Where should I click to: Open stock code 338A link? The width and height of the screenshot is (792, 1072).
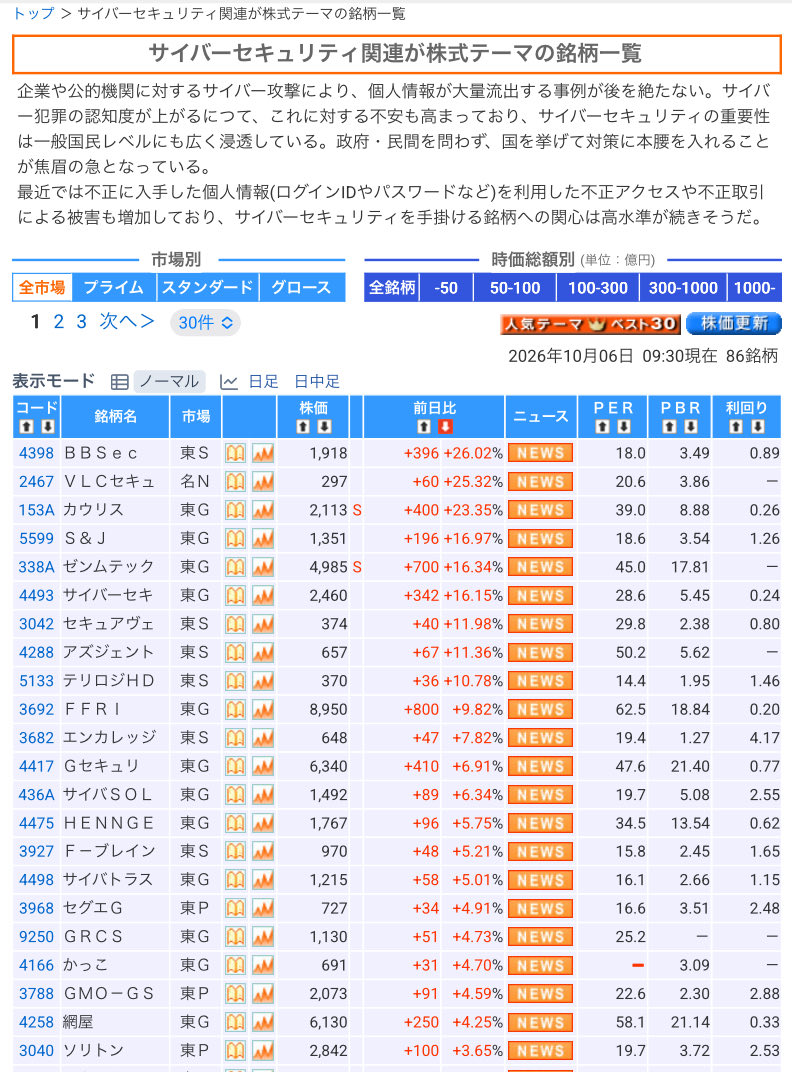36,567
